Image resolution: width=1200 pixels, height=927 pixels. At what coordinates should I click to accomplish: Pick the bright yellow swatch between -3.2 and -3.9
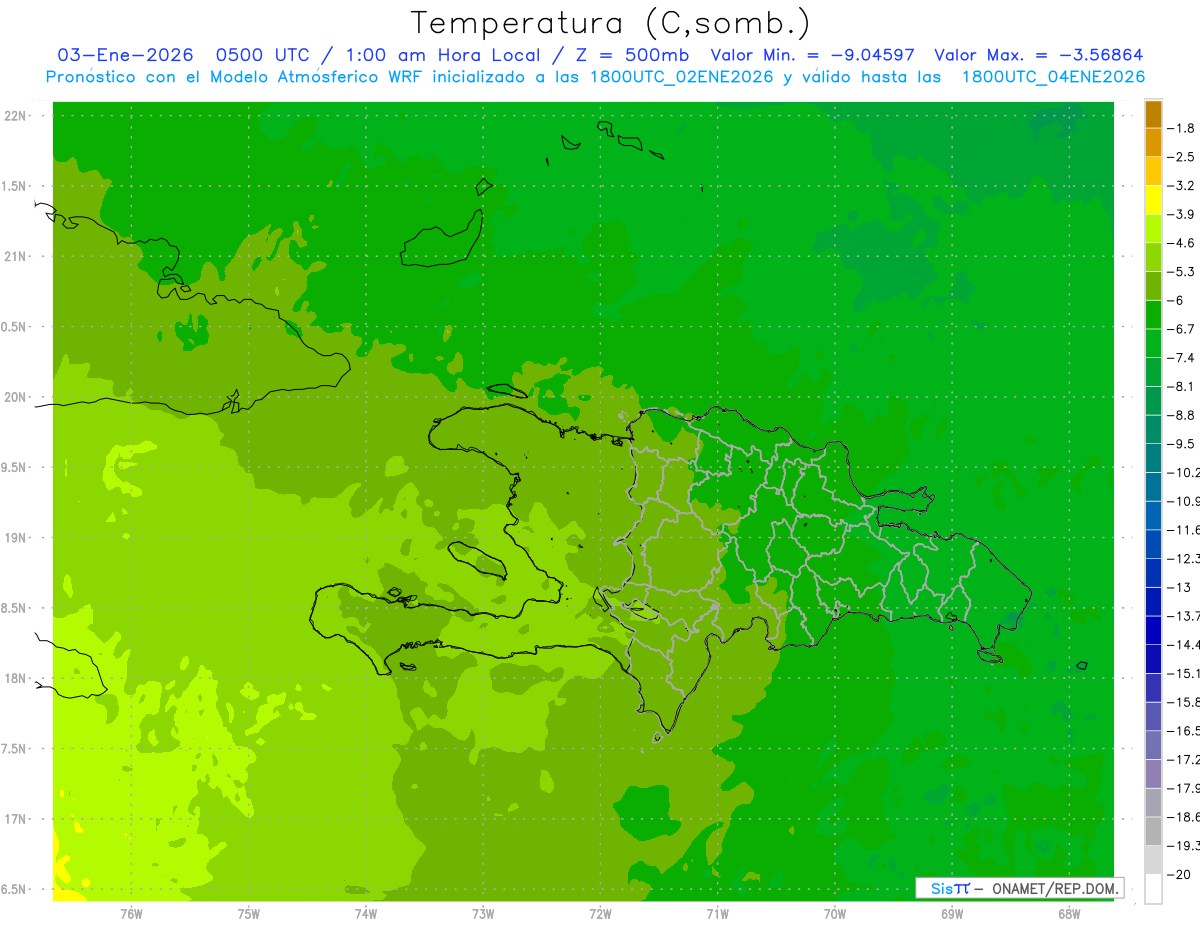[x=1153, y=200]
